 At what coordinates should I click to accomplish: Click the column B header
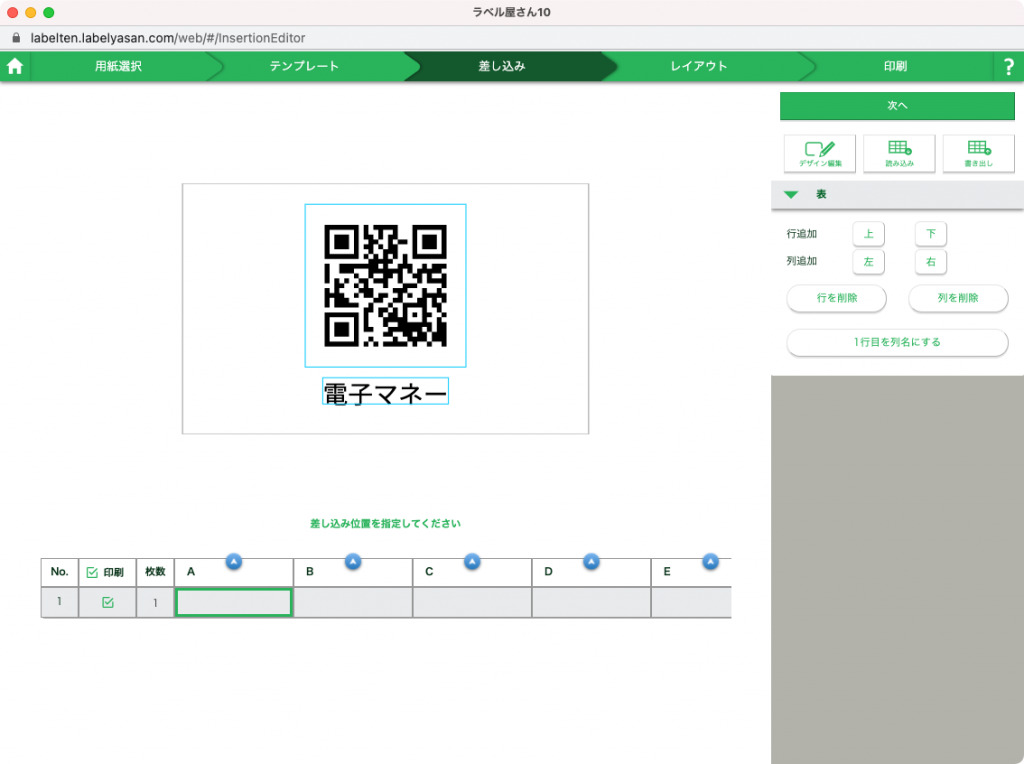coord(353,573)
